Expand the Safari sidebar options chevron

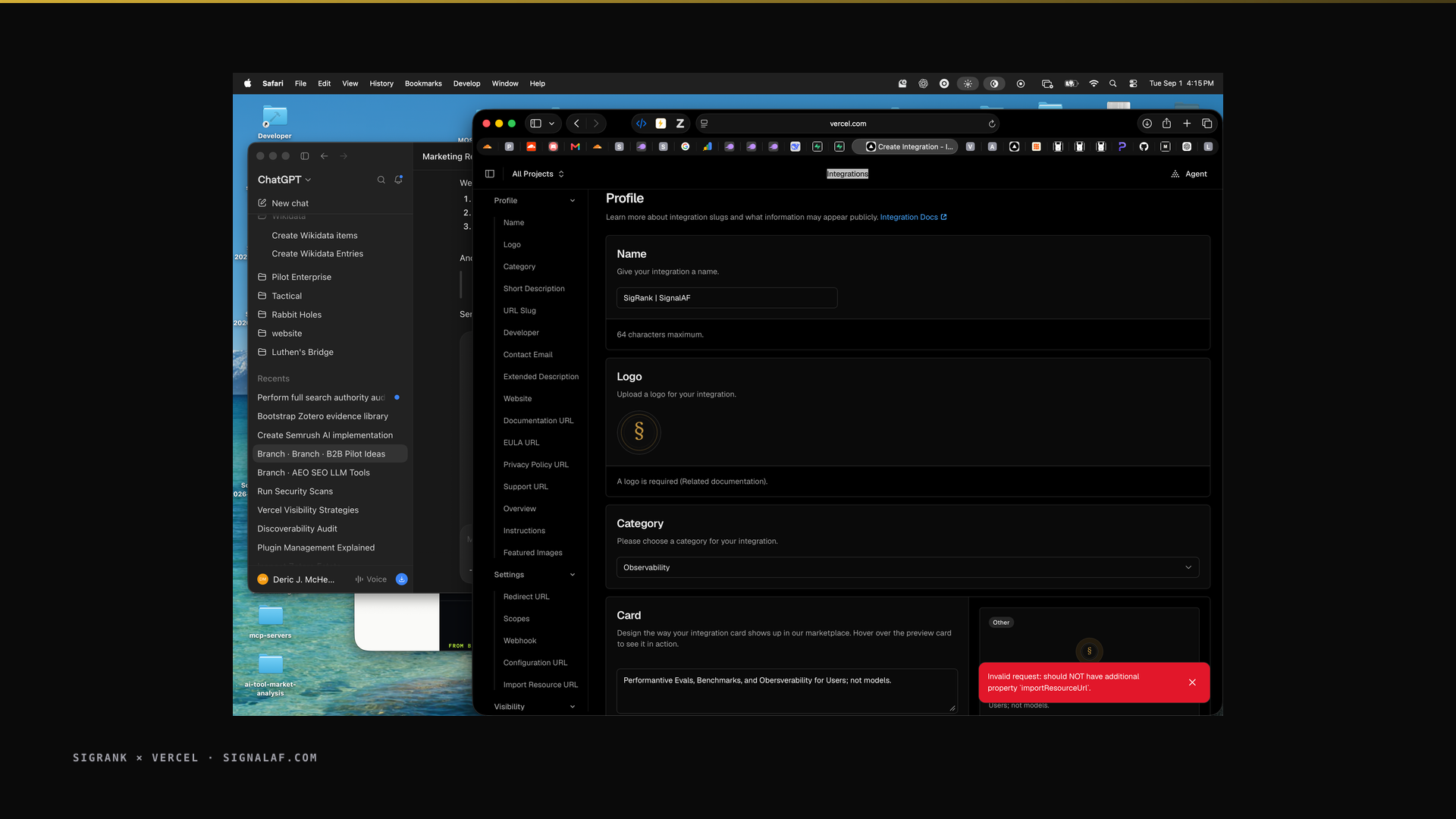[x=551, y=124]
